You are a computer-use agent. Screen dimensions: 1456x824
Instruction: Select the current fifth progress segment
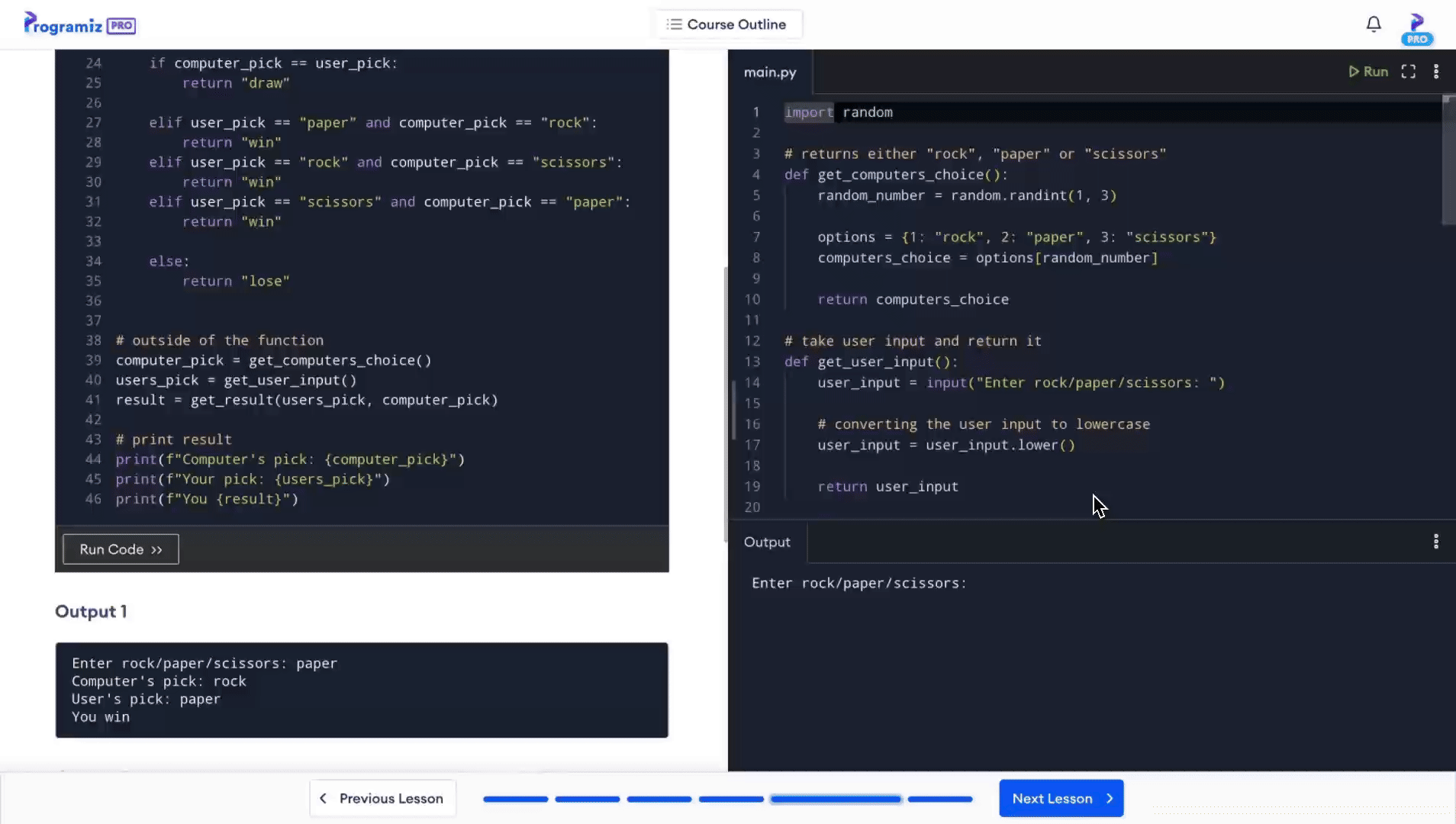tap(836, 799)
